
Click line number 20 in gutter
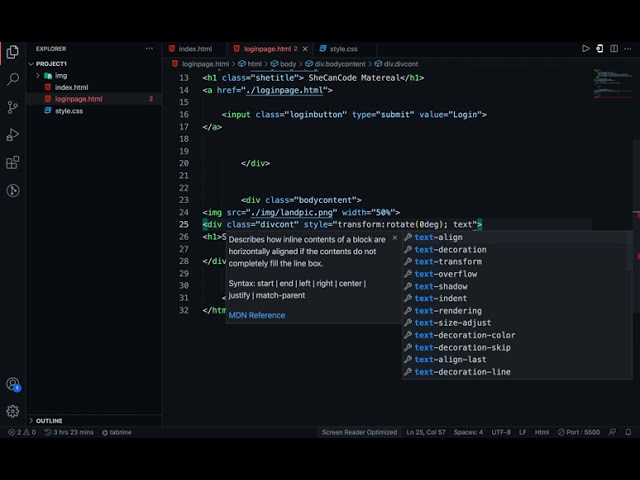pyautogui.click(x=184, y=163)
